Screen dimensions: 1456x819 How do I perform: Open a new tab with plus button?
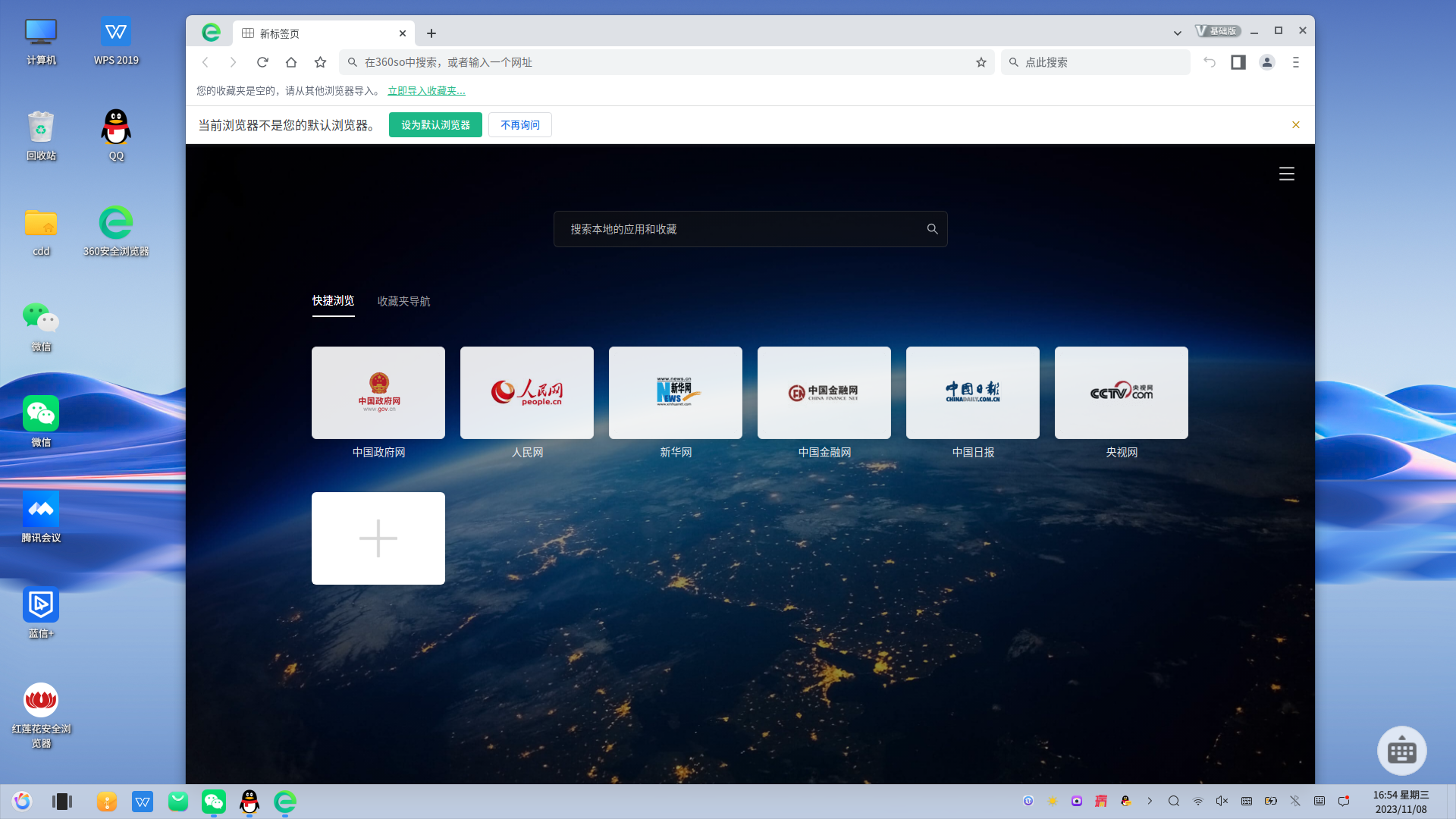coord(431,33)
